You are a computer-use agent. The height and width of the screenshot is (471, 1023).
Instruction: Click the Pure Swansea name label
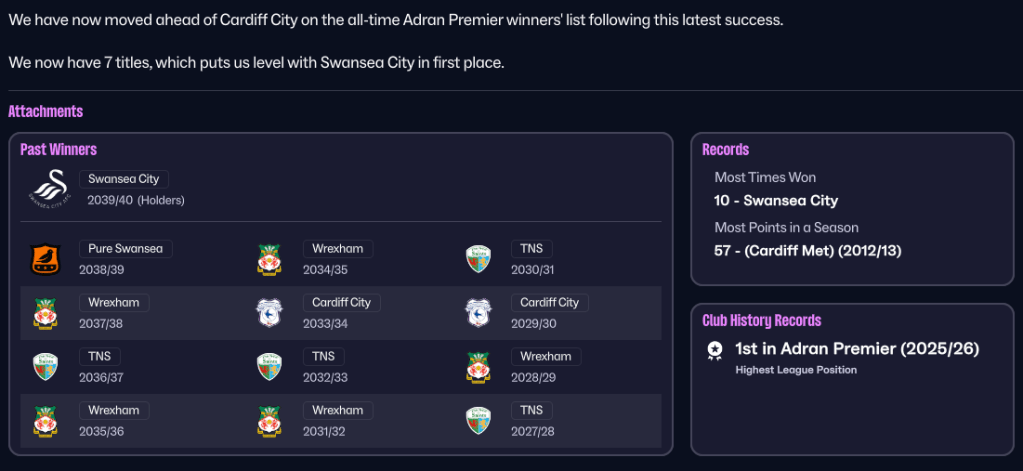pyautogui.click(x=125, y=248)
